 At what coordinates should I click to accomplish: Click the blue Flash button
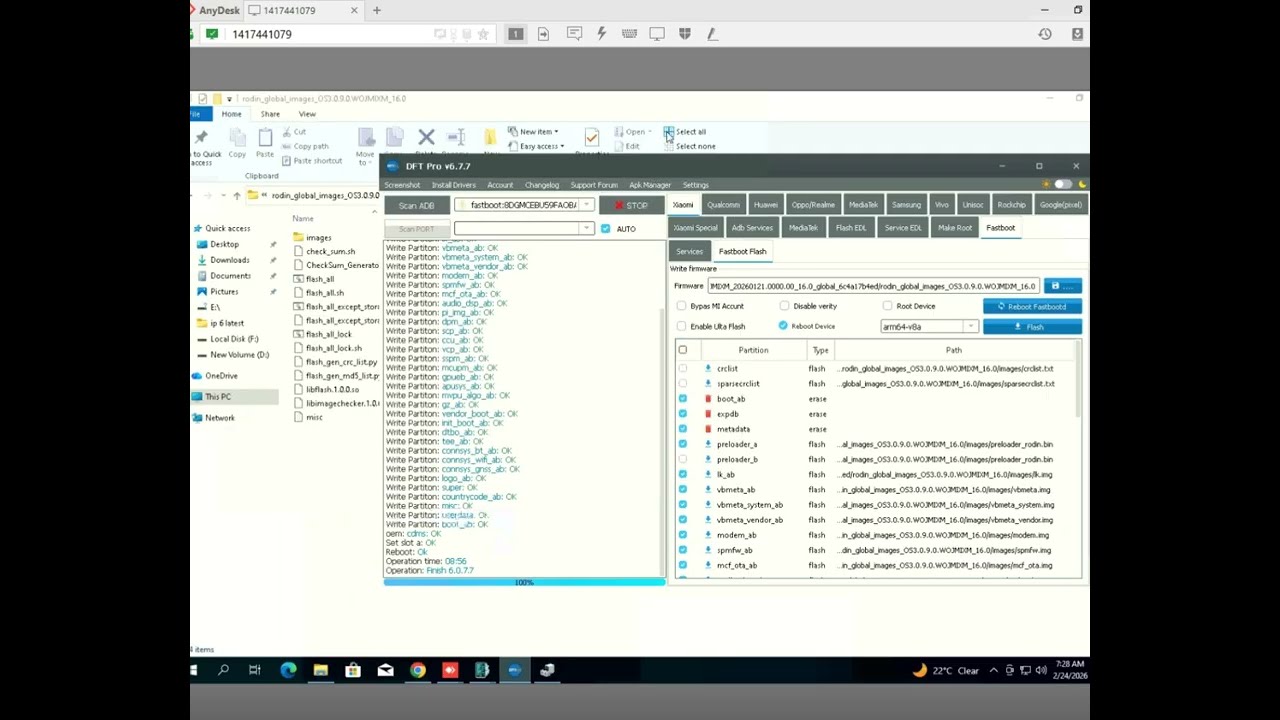(1032, 327)
